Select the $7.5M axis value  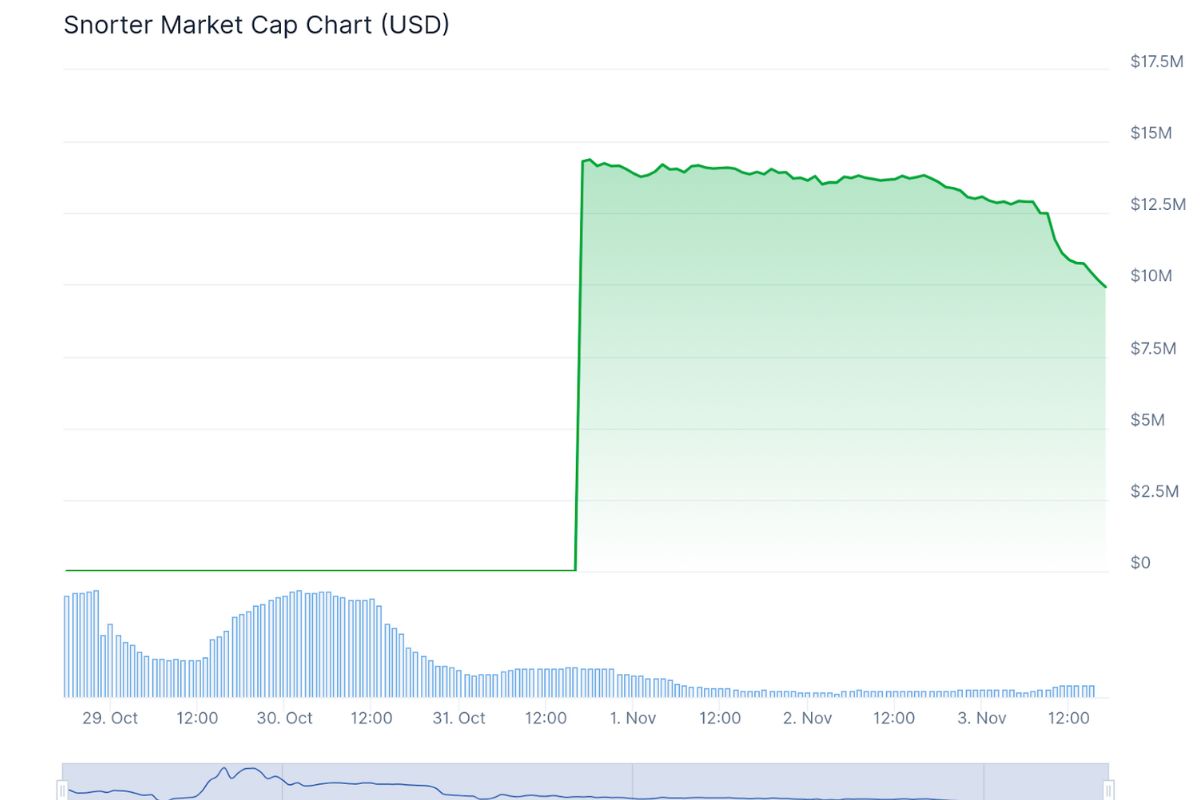pyautogui.click(x=1153, y=348)
